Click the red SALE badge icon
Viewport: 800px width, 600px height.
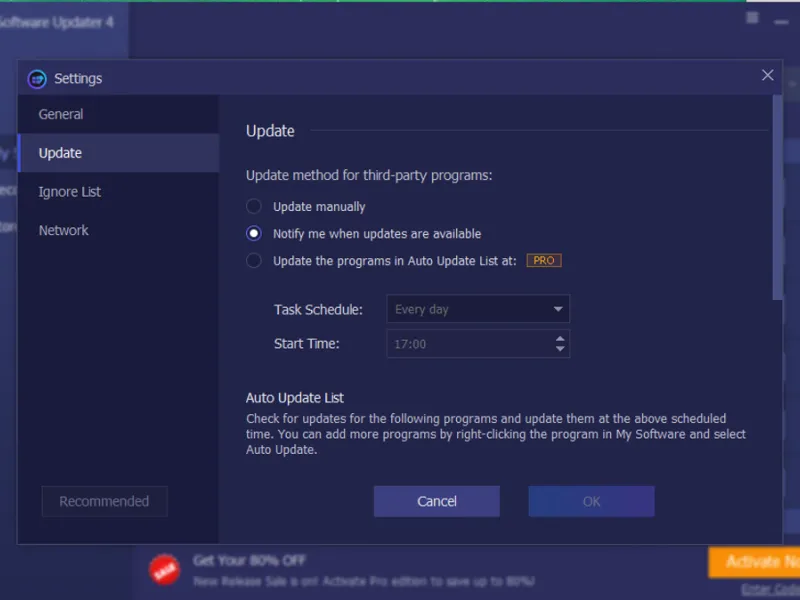click(x=164, y=570)
